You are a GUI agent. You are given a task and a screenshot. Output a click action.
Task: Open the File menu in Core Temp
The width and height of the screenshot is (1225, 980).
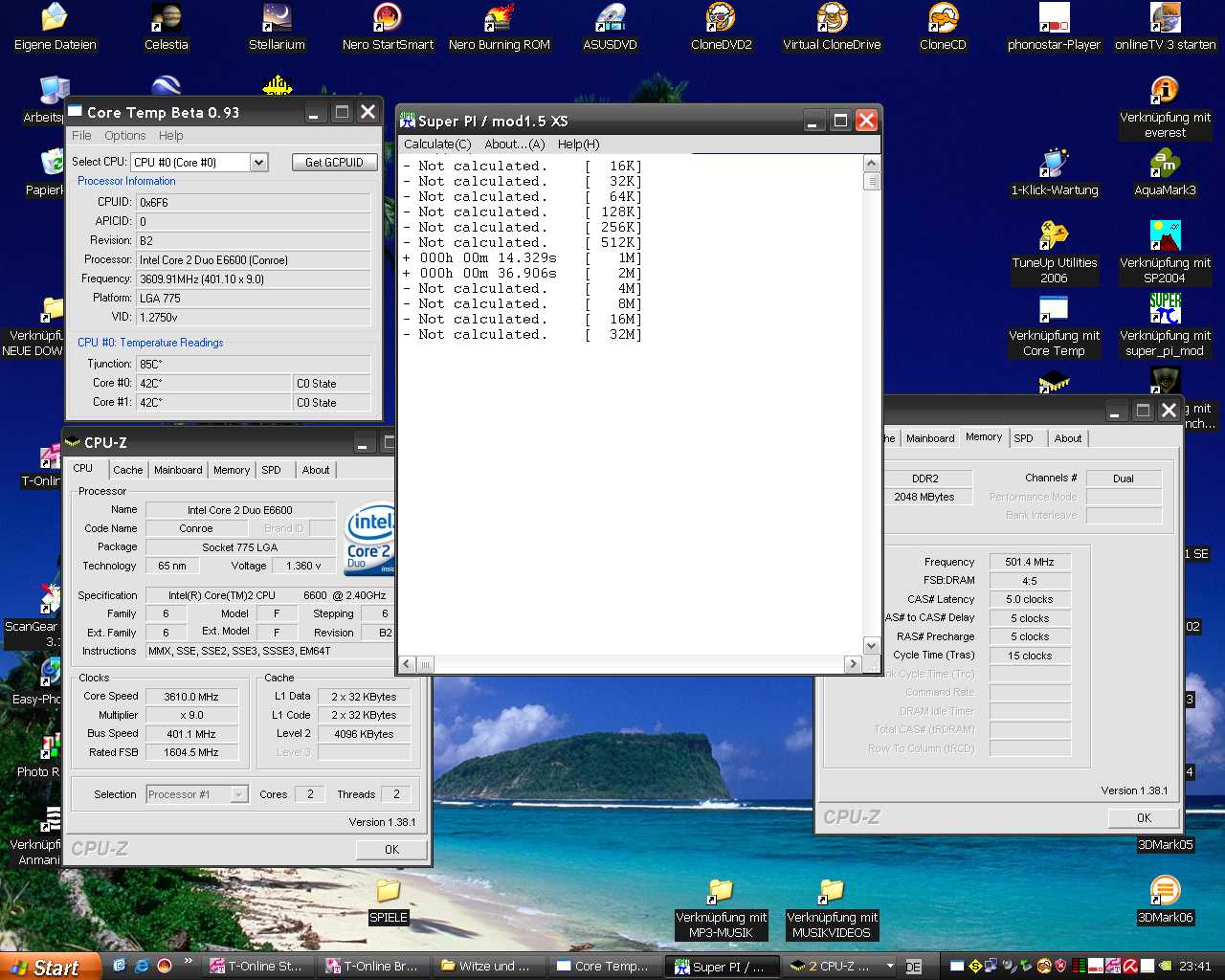pos(81,136)
